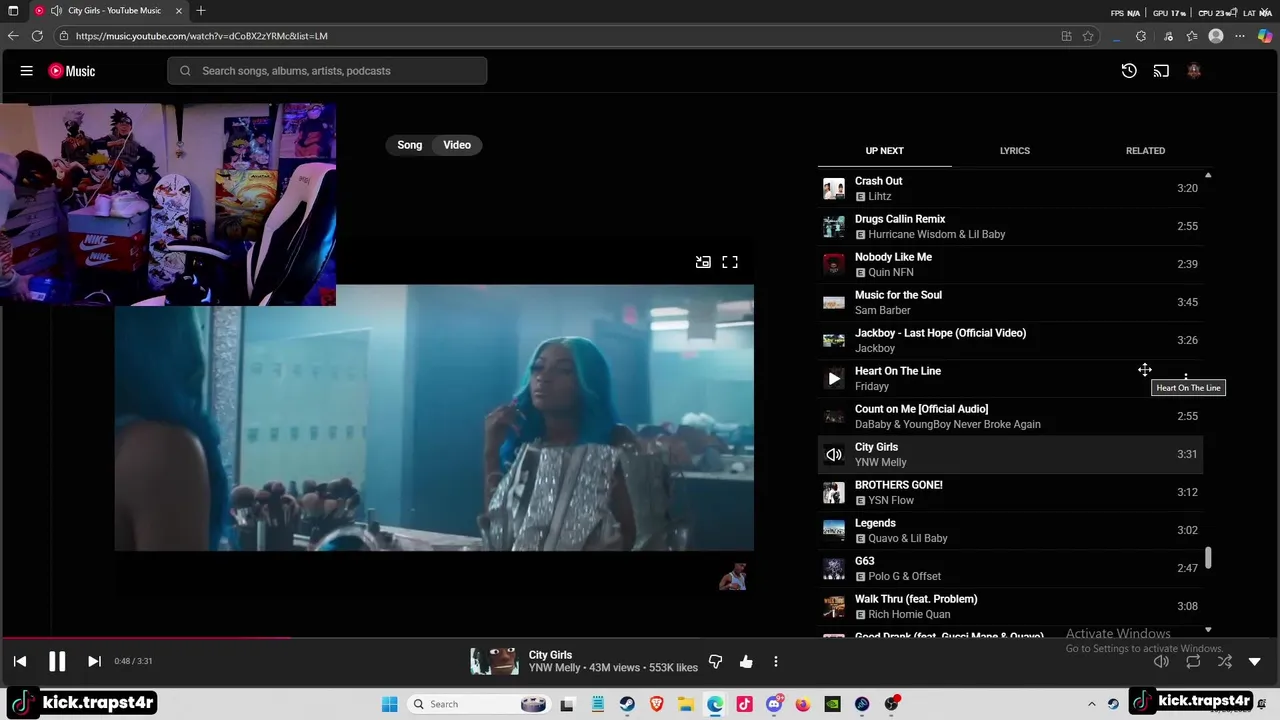This screenshot has width=1280, height=720.
Task: Click the City Girls thumbnail in player bar
Action: pos(494,661)
